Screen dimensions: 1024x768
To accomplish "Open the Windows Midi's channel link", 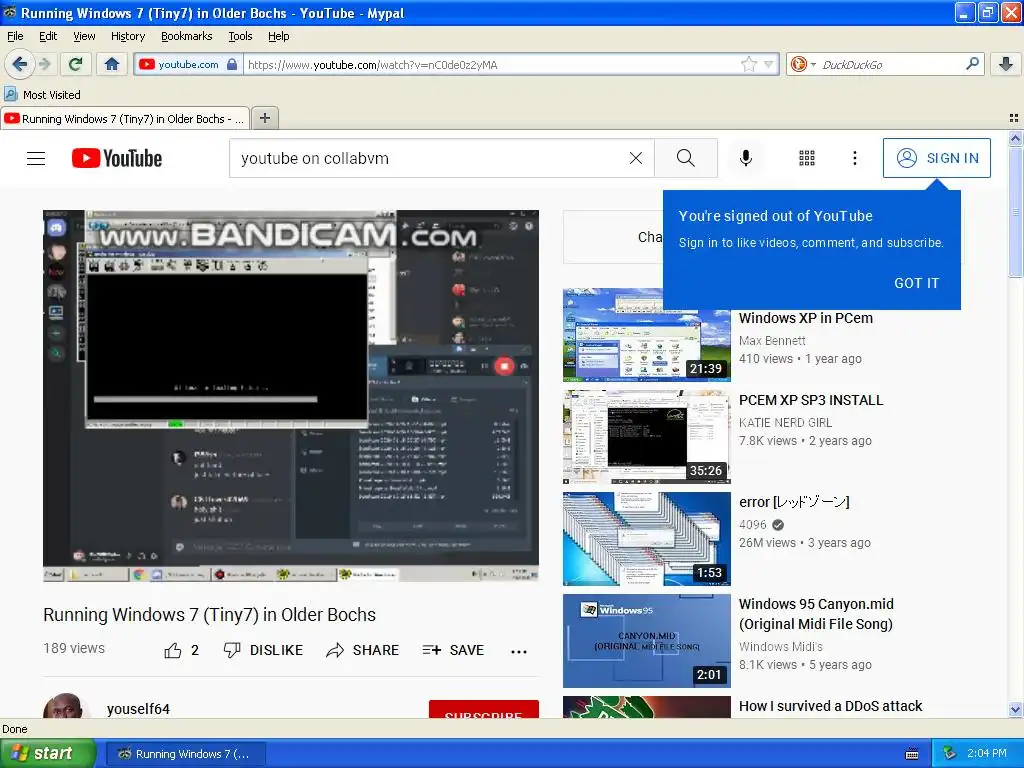I will coord(780,646).
